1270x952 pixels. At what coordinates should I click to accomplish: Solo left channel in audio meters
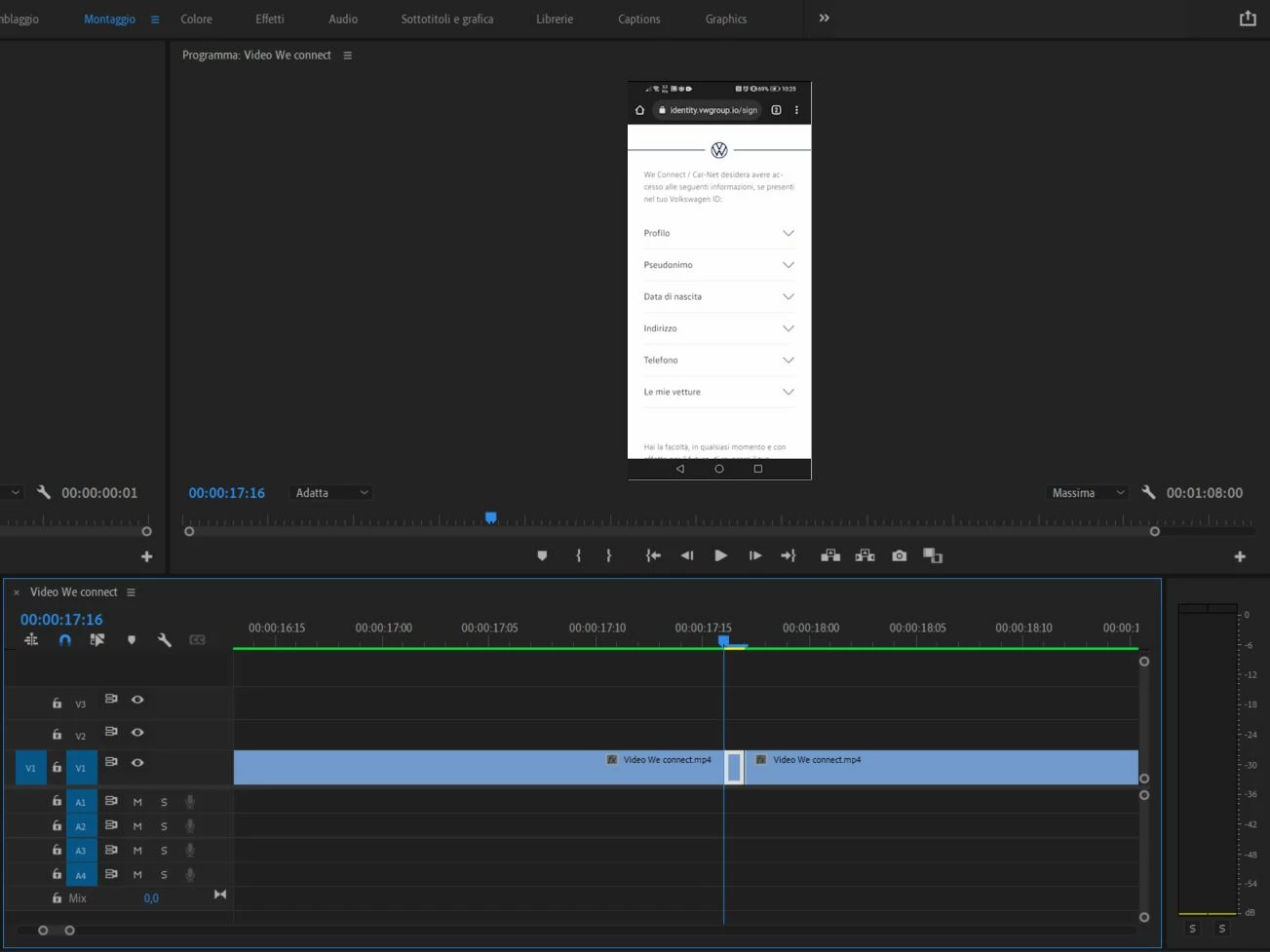(1192, 929)
